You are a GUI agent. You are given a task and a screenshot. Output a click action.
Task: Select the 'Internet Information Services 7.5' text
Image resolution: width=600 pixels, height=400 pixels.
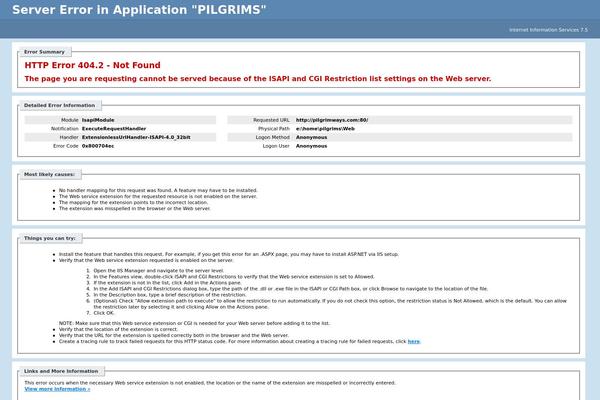(x=548, y=30)
